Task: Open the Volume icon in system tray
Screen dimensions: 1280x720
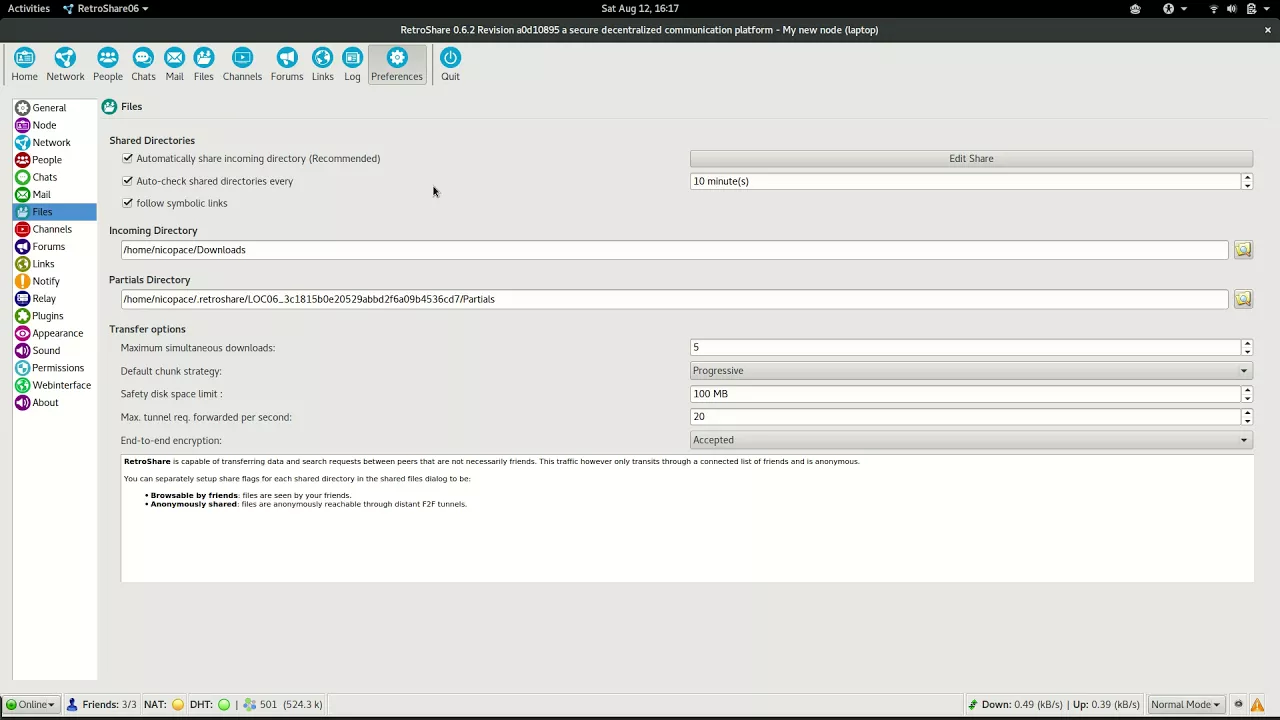Action: (x=1233, y=9)
